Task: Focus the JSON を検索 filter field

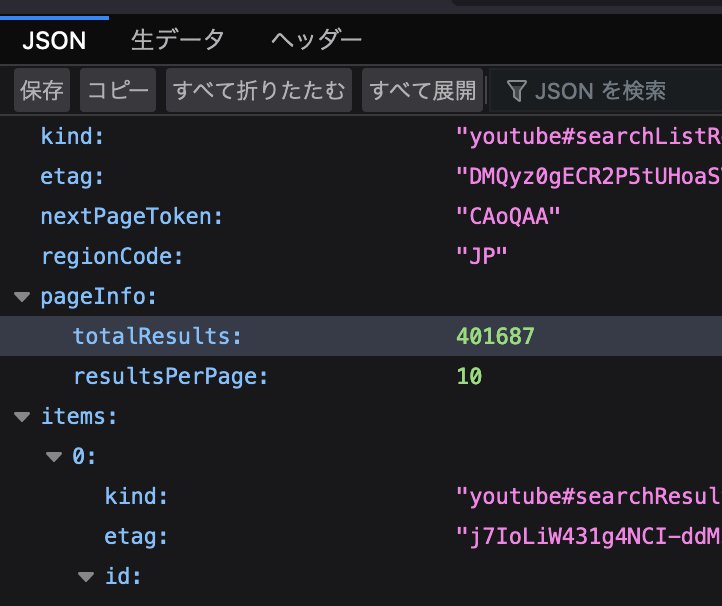Action: (606, 91)
